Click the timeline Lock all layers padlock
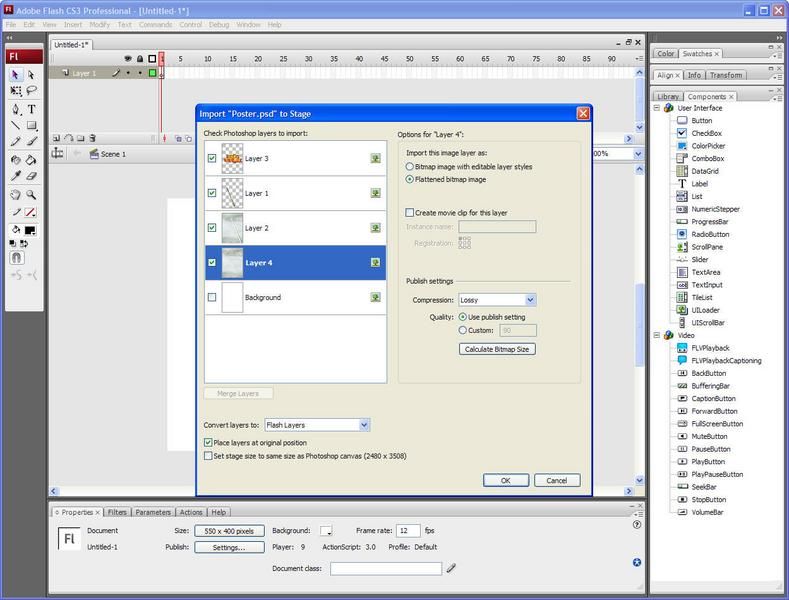Image resolution: width=789 pixels, height=600 pixels. click(x=140, y=59)
